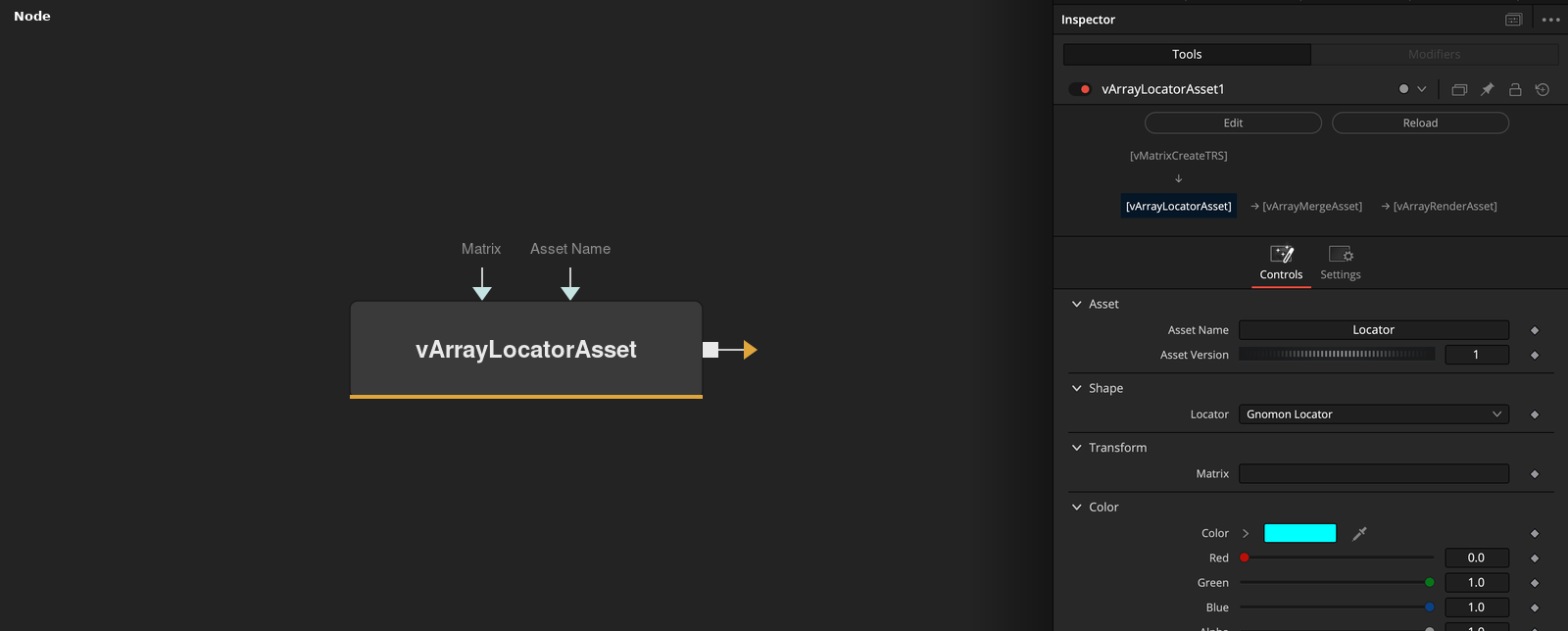The height and width of the screenshot is (631, 1568).
Task: Toggle keyframe diamond for Asset Version
Action: (1535, 355)
